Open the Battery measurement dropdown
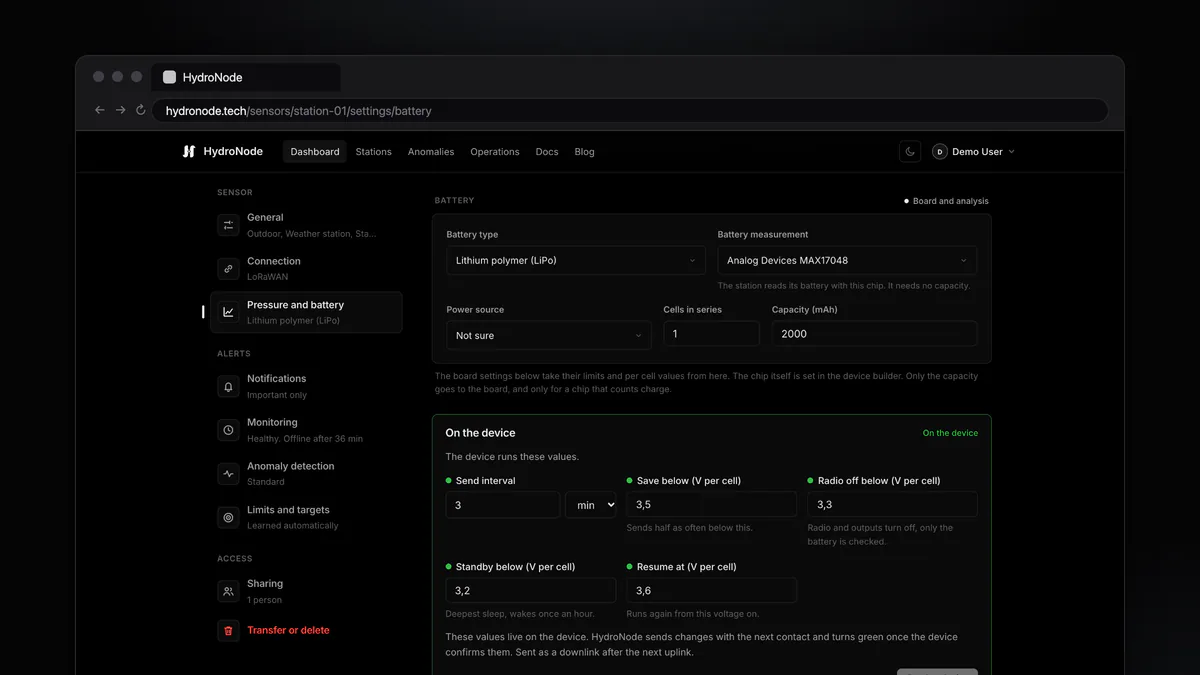This screenshot has width=1200, height=675. pos(847,260)
